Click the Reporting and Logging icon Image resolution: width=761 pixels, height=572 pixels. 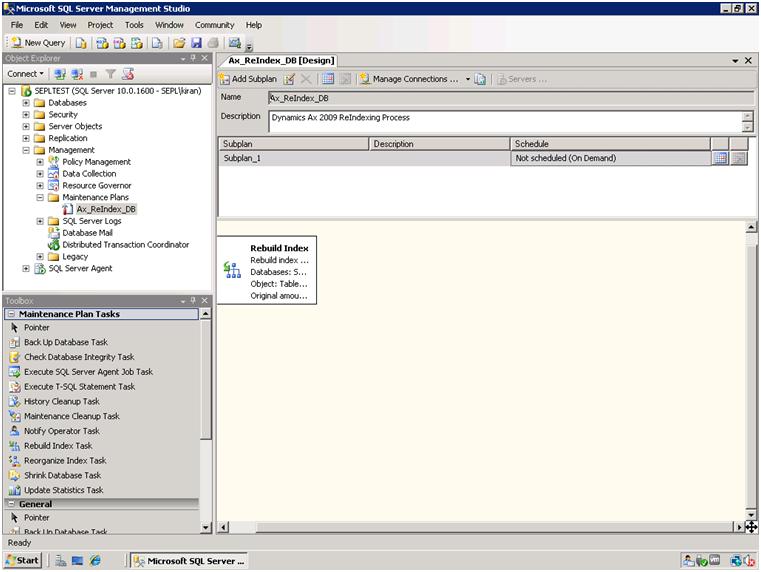(x=480, y=79)
